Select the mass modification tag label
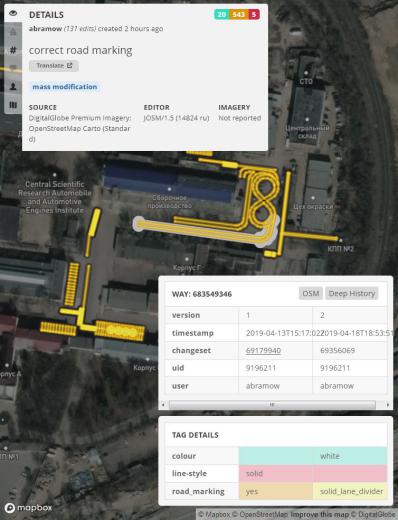This screenshot has width=398, height=520. (x=65, y=87)
